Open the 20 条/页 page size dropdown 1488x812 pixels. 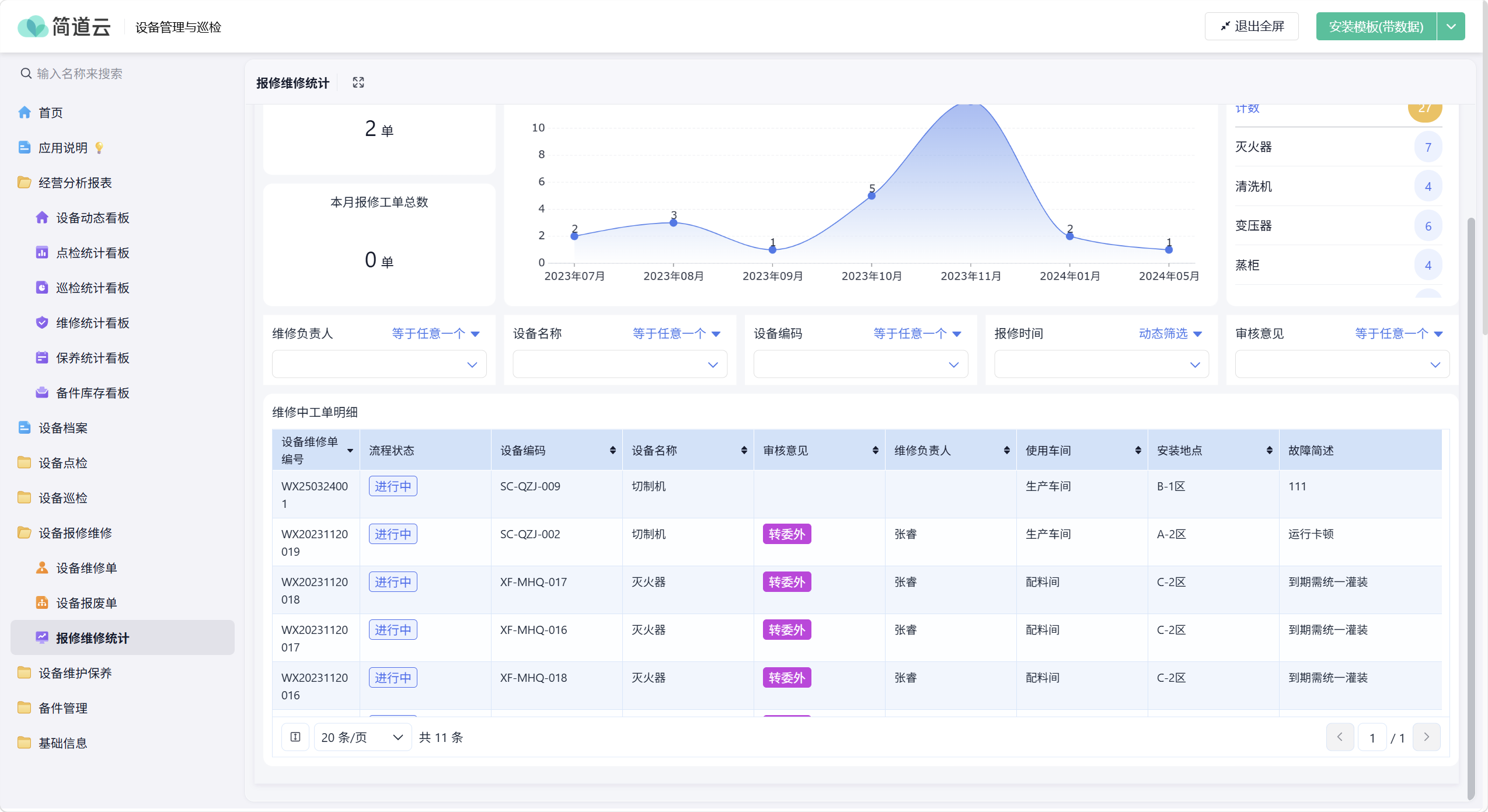(363, 737)
